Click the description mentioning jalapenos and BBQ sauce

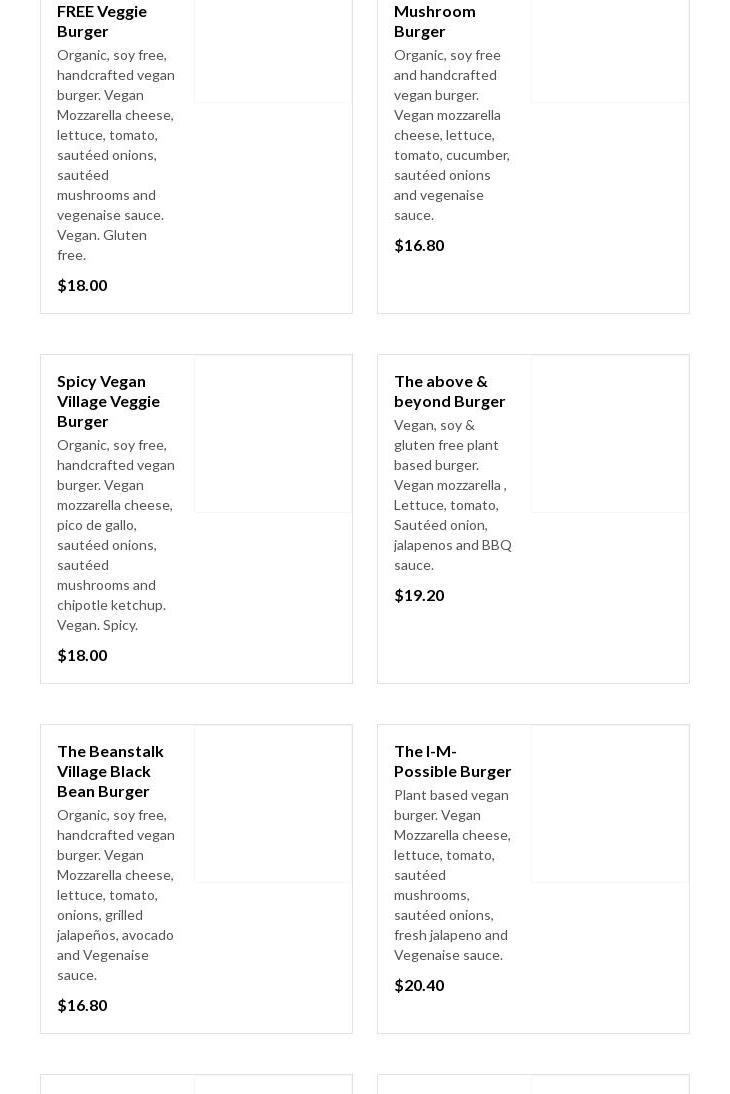tap(453, 495)
